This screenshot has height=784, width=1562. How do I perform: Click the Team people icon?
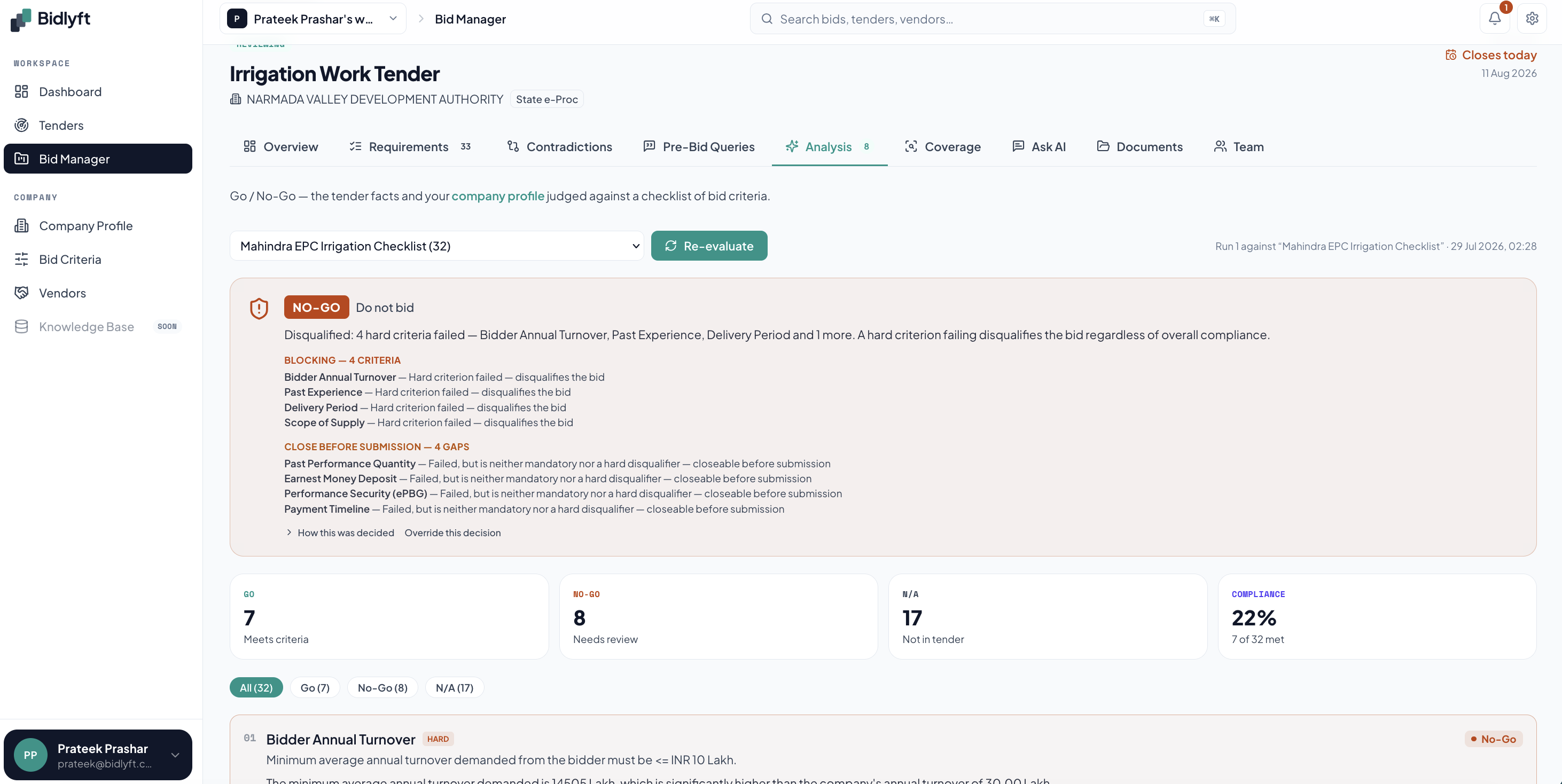pos(1220,146)
